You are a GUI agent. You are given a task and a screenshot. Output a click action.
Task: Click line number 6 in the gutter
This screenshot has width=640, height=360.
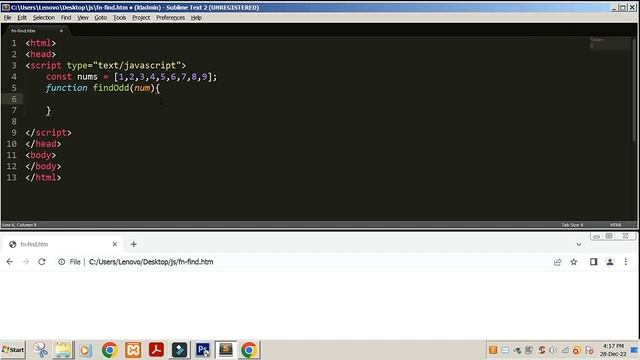pos(14,99)
